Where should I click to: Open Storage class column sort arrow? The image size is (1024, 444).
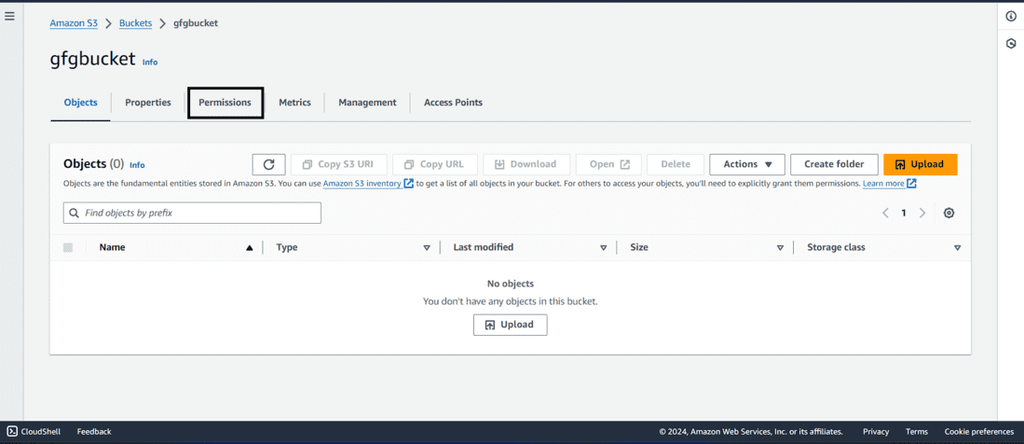tap(957, 248)
